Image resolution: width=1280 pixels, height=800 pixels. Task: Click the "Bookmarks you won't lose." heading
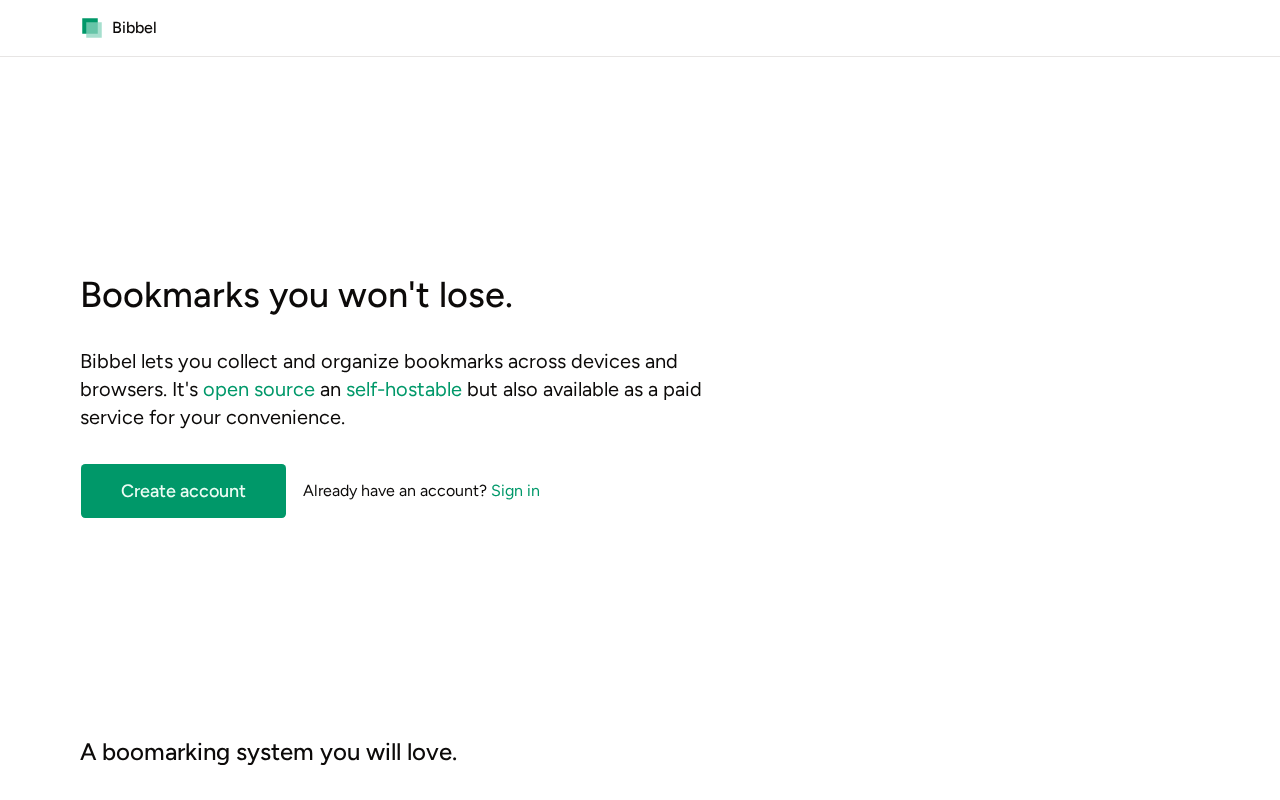click(x=296, y=295)
